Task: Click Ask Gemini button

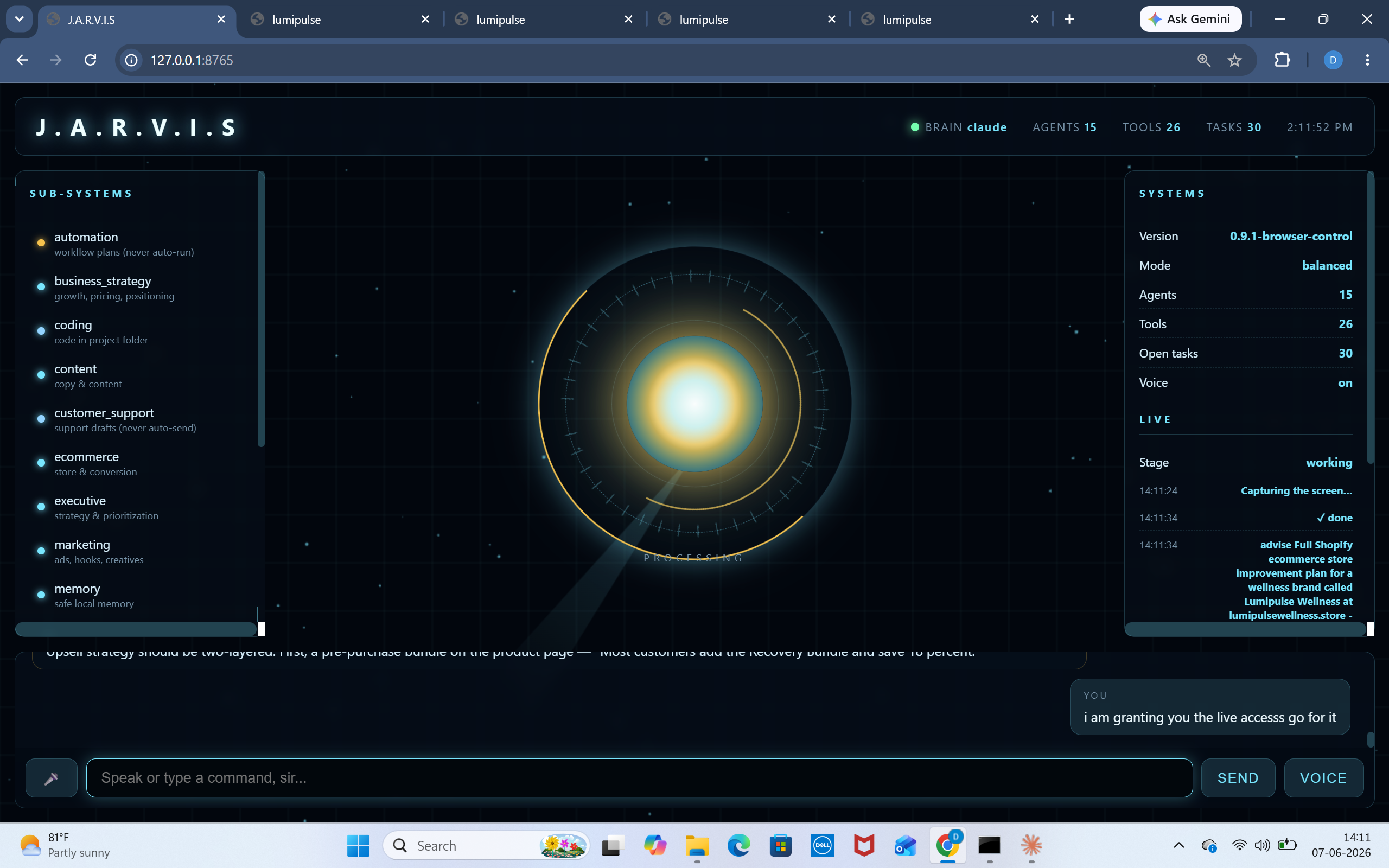Action: (1190, 19)
